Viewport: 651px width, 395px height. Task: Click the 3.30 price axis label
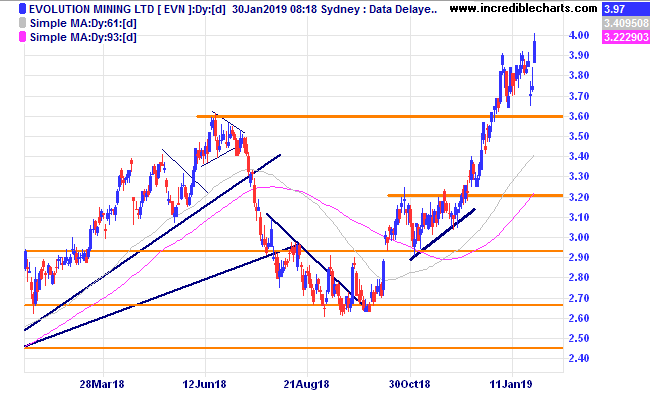tap(579, 176)
